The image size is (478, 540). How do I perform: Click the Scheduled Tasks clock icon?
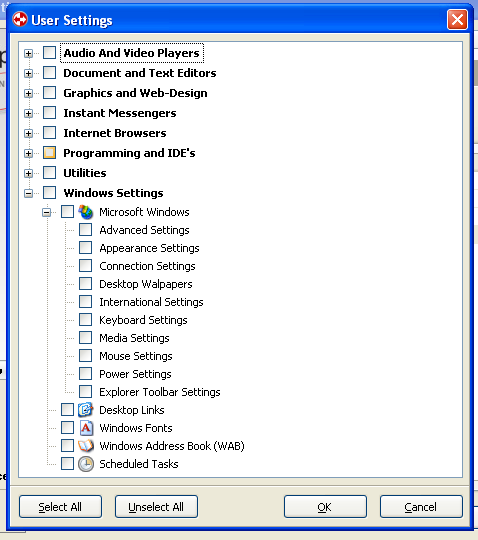tap(86, 464)
